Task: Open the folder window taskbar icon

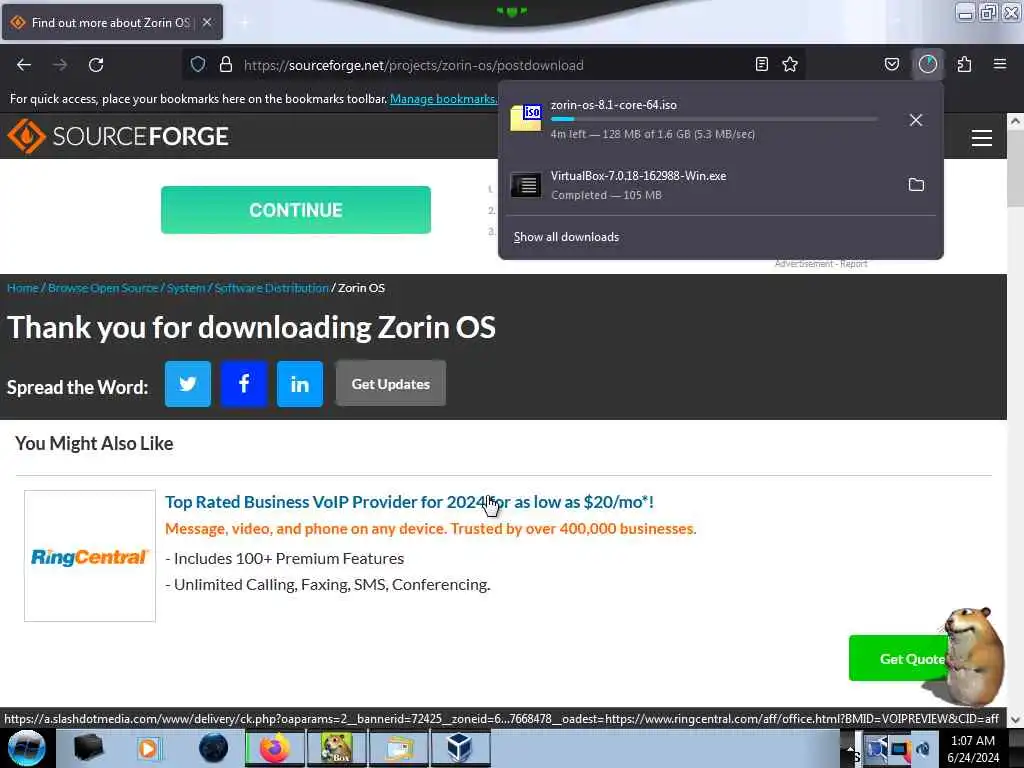Action: (398, 748)
